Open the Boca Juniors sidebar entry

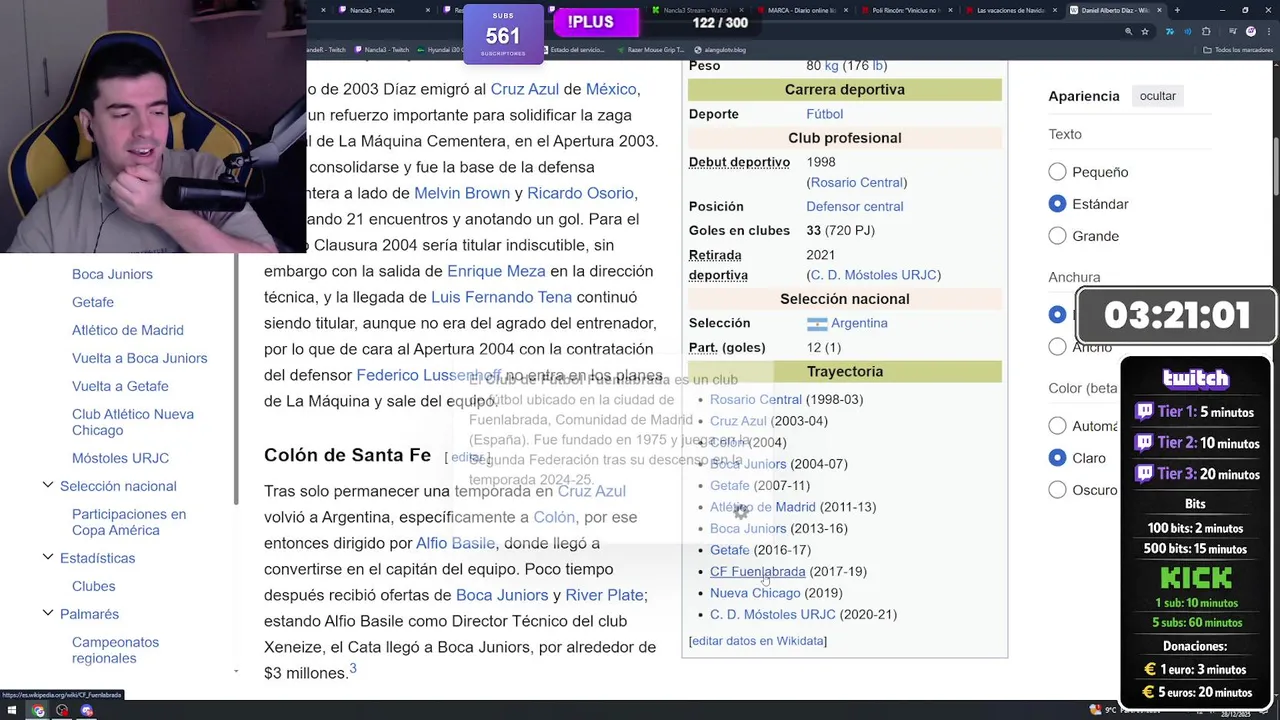point(112,274)
